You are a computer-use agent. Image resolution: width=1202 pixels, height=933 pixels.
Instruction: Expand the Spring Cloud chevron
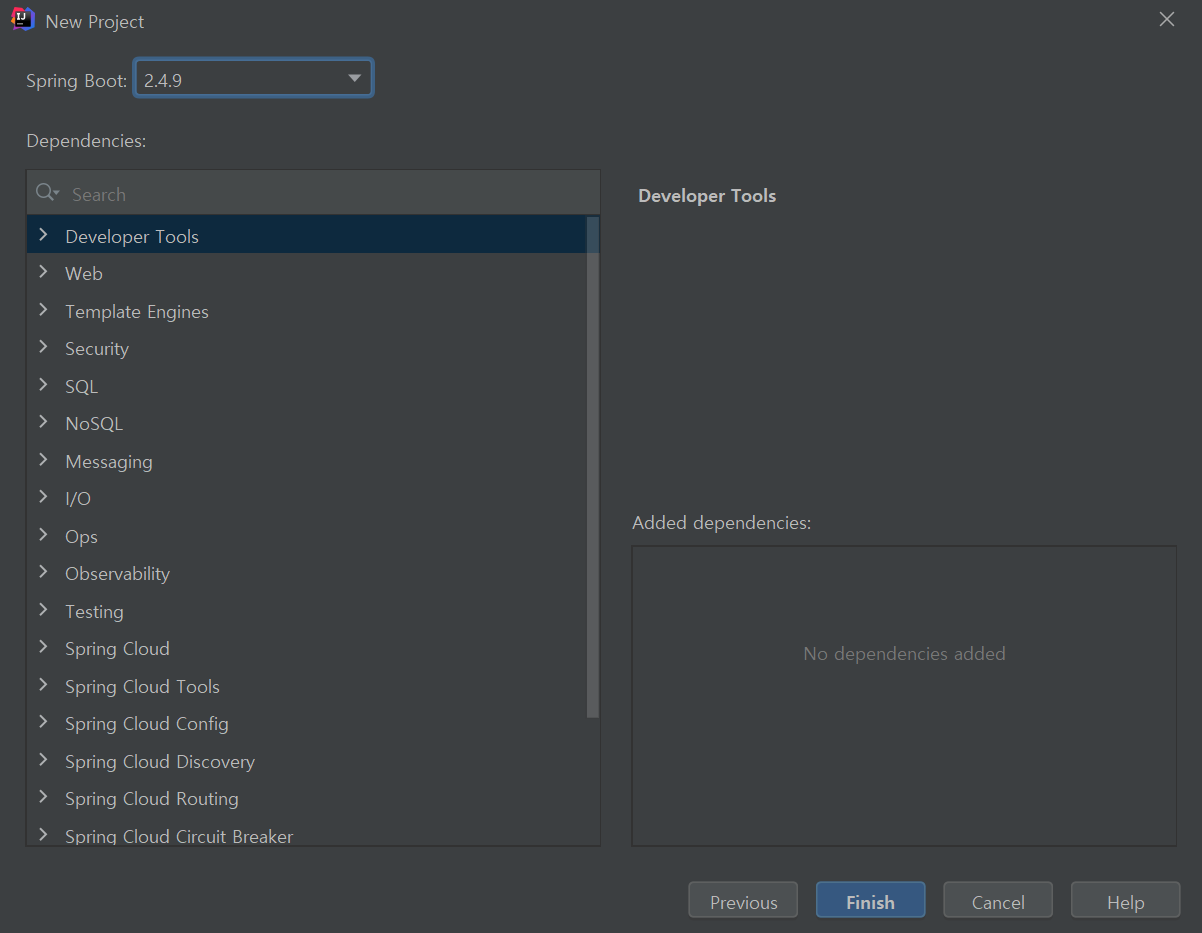(43, 647)
